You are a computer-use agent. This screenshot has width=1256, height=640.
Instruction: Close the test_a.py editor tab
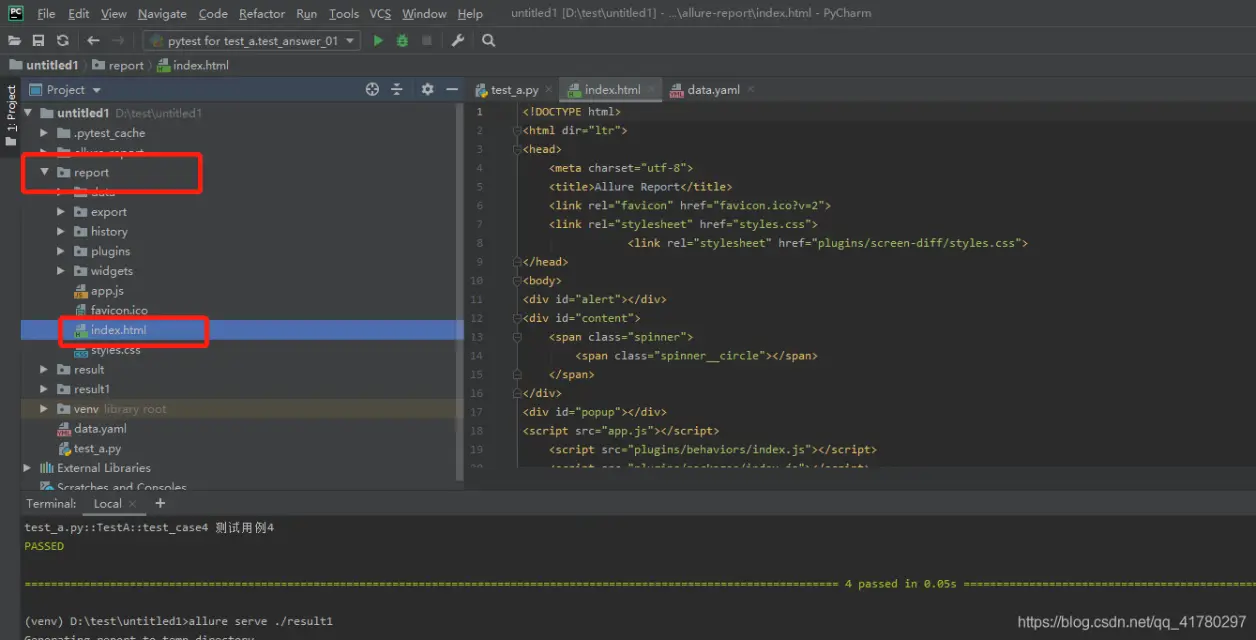point(546,90)
